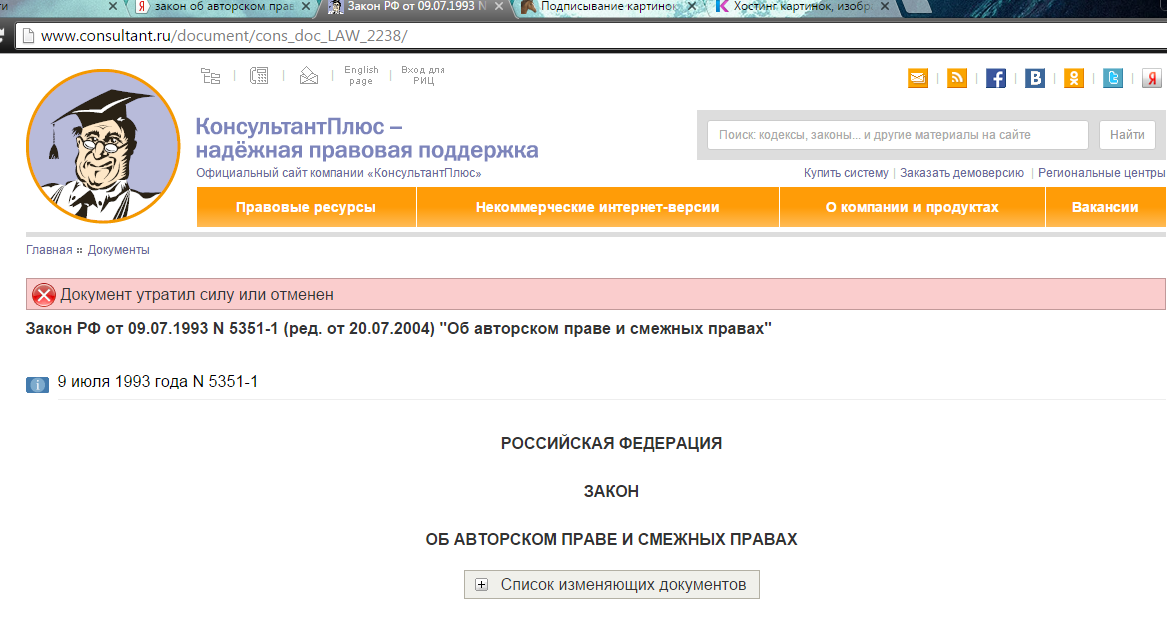The width and height of the screenshot is (1167, 629).
Task: Open the VKontakte icon
Action: (1035, 78)
